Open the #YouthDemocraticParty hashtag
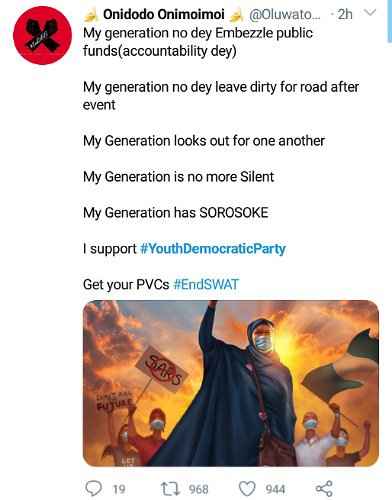The height and width of the screenshot is (500, 392). point(213,249)
